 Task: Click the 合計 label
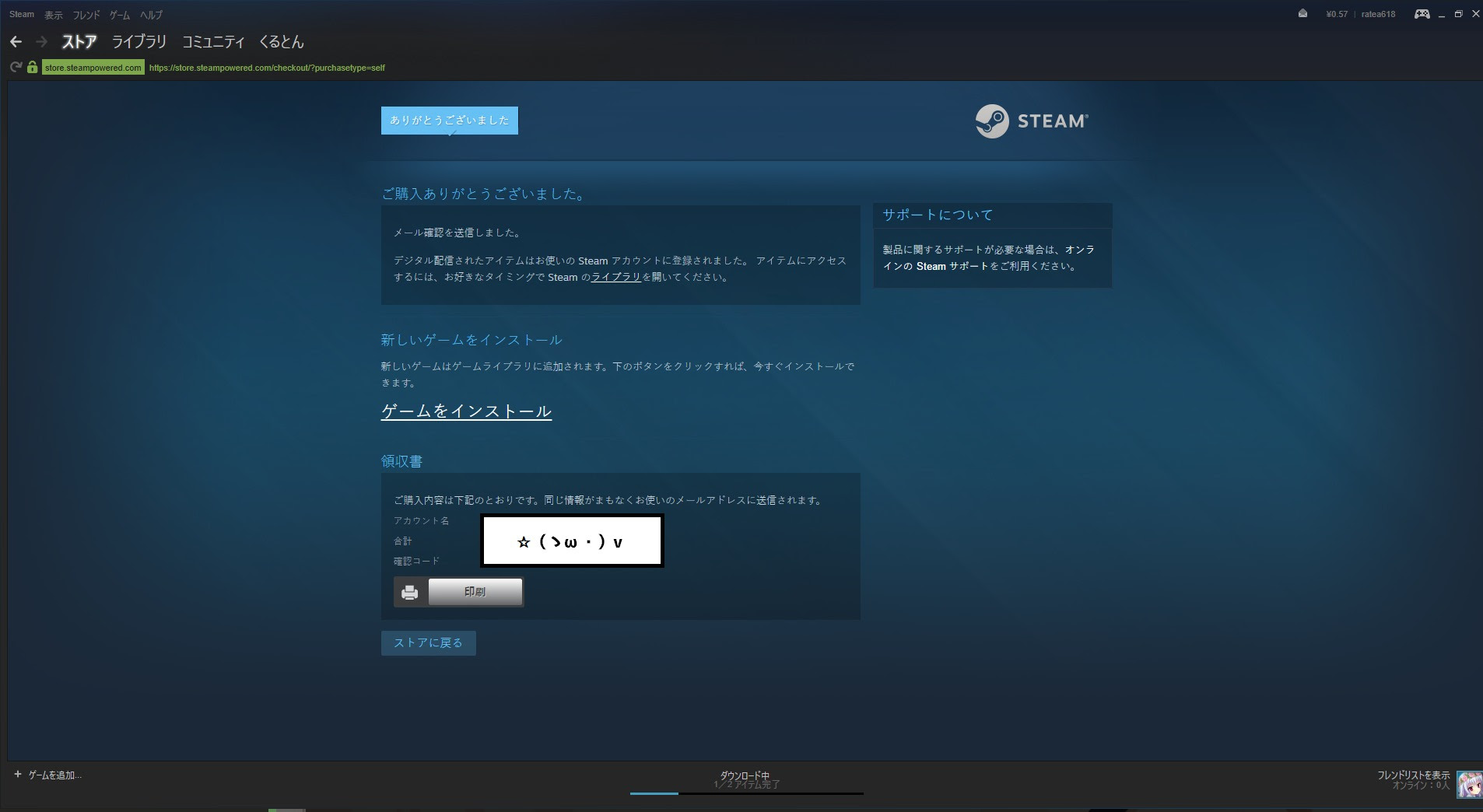pyautogui.click(x=403, y=541)
